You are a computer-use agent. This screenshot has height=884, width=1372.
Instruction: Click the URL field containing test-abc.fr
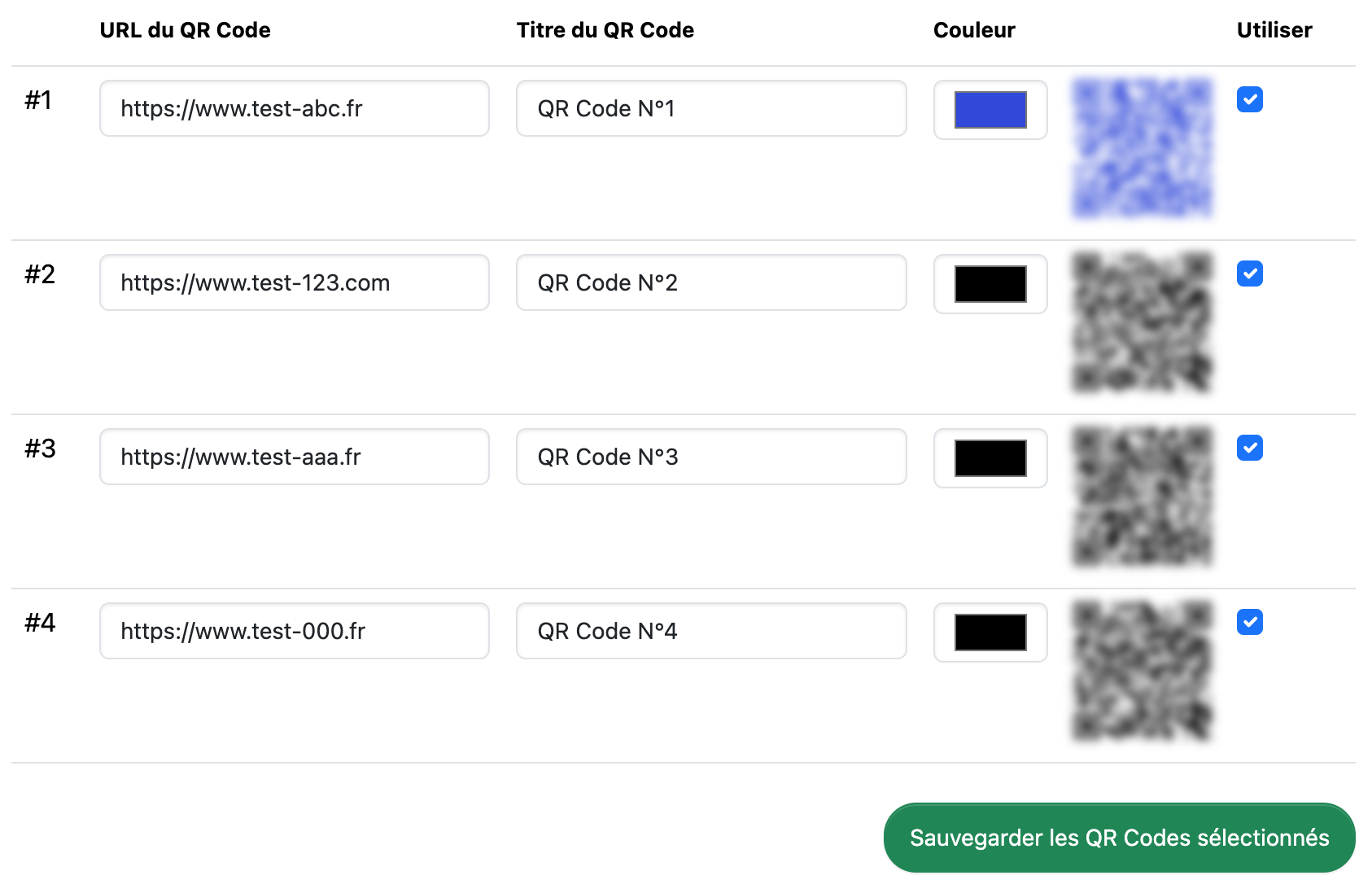[294, 108]
